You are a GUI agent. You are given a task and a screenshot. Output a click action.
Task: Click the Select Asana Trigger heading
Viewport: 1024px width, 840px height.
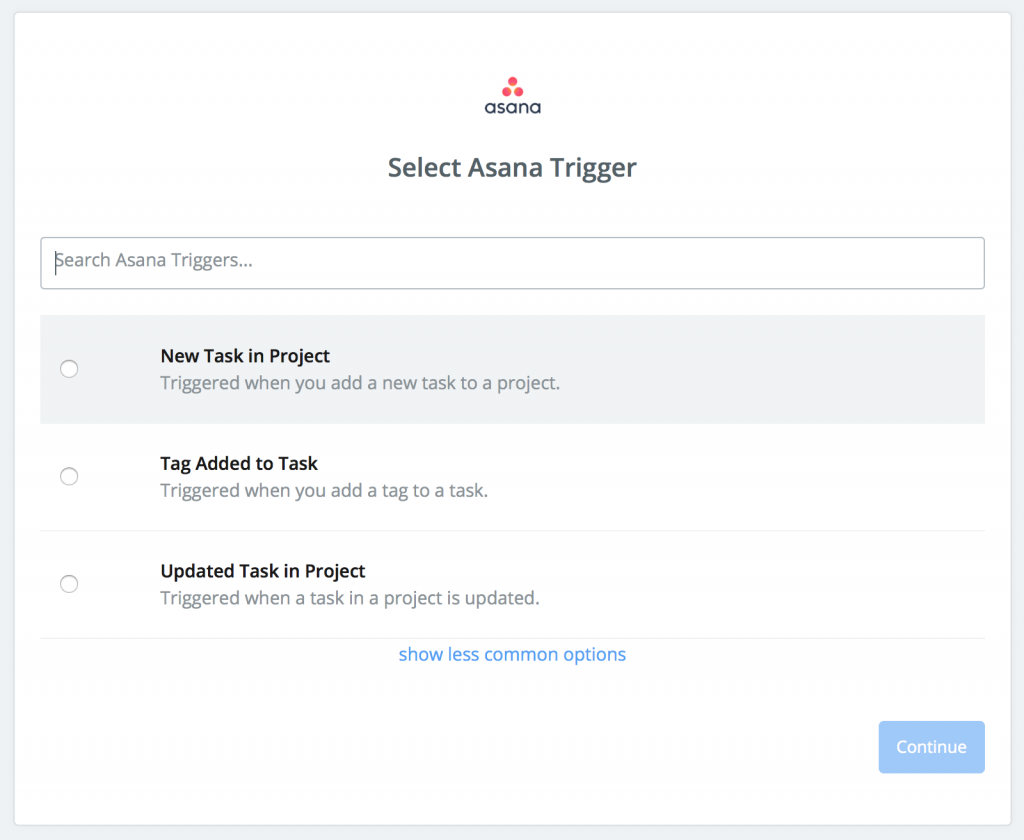513,168
